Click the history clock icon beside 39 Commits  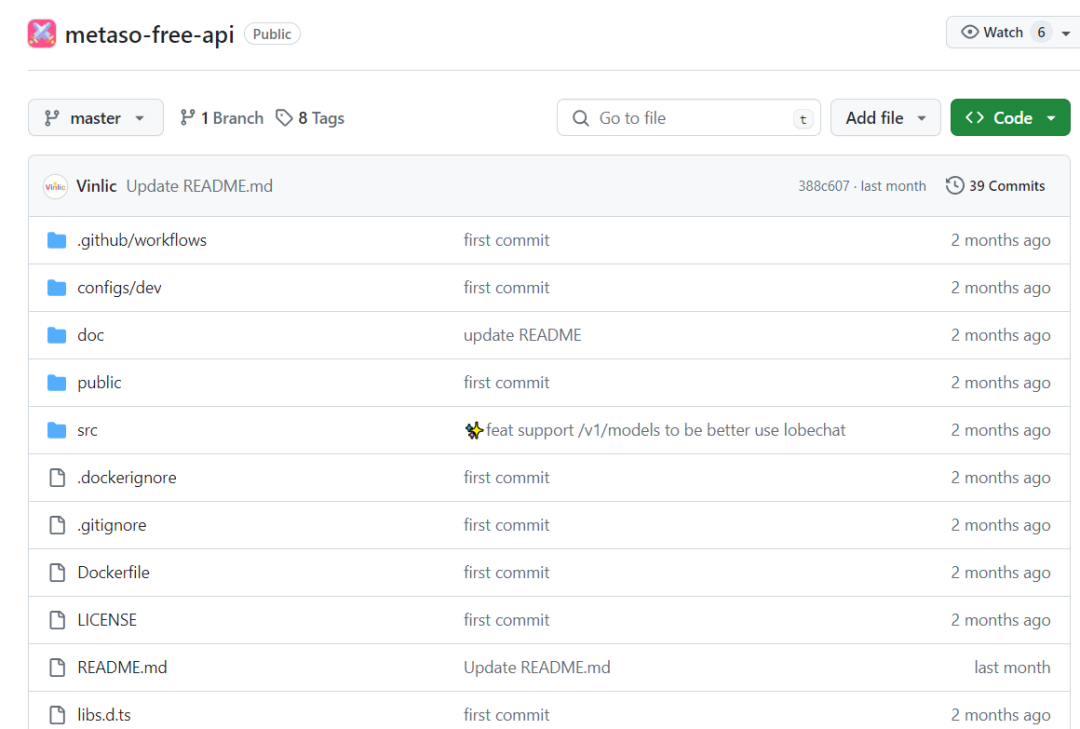[955, 185]
